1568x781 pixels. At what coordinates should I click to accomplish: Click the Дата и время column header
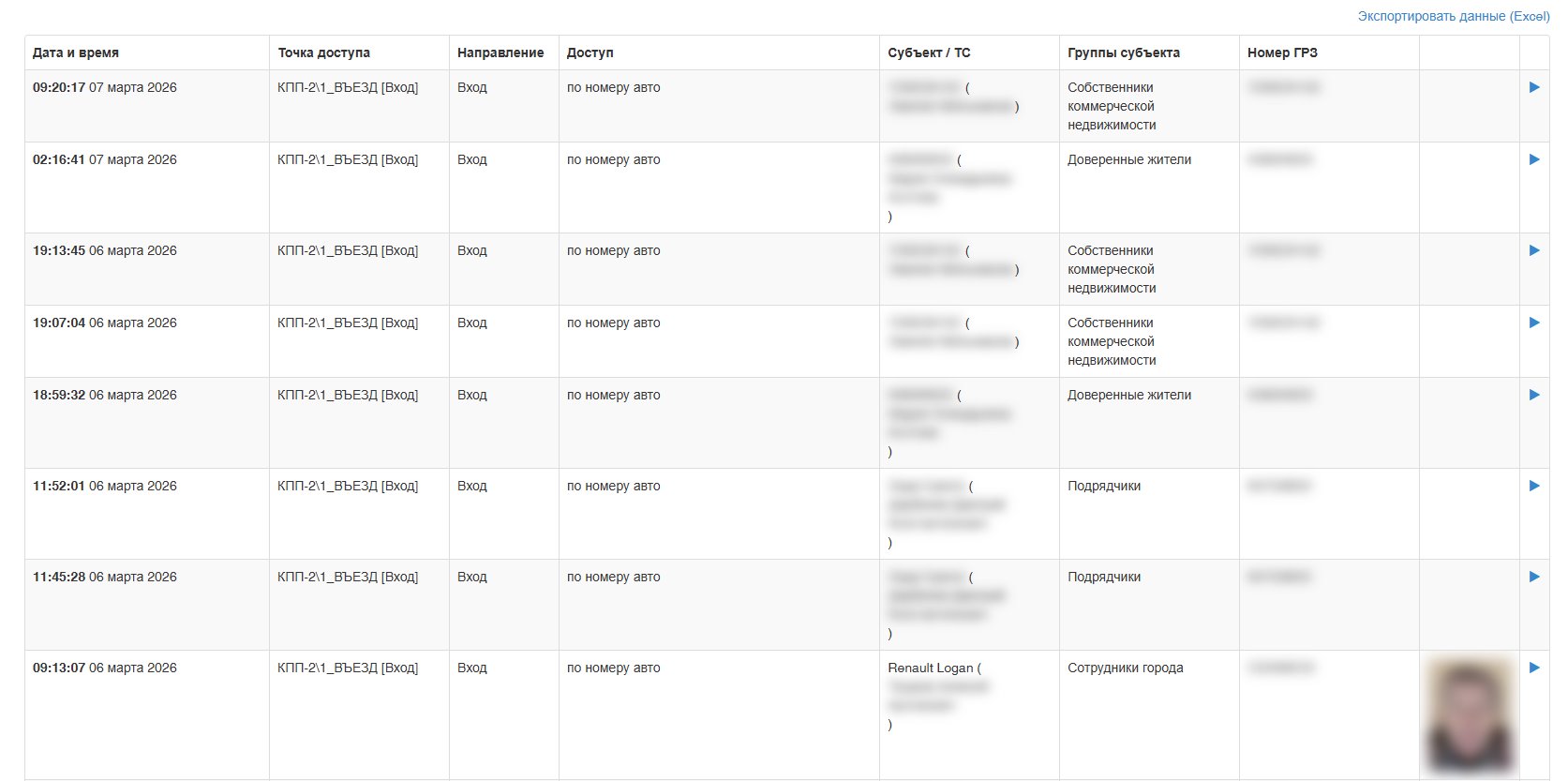76,53
